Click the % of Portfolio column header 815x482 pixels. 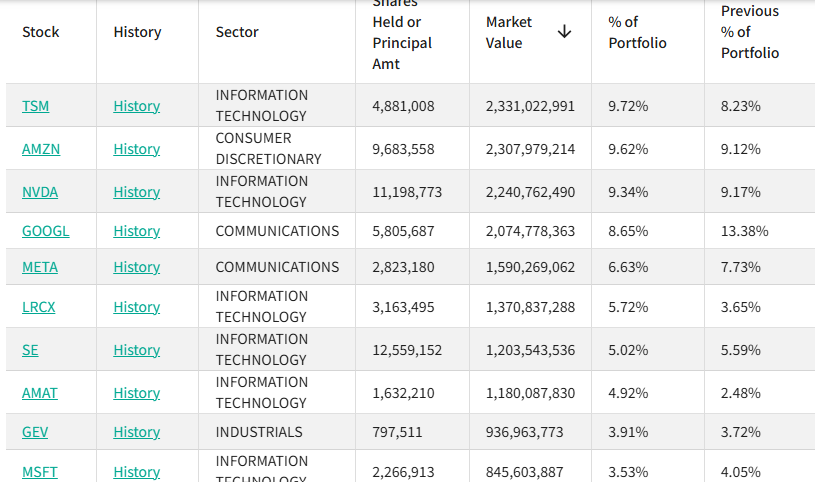tap(637, 32)
